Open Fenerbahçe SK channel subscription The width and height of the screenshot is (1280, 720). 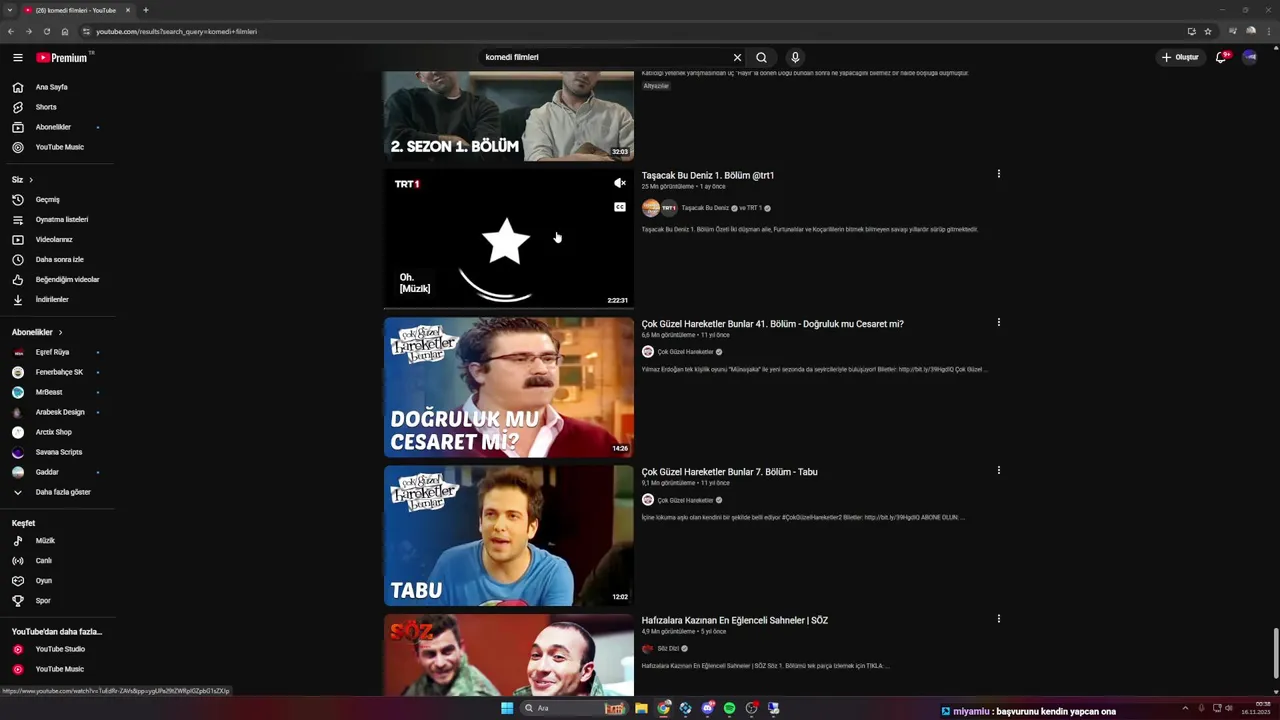coord(57,372)
